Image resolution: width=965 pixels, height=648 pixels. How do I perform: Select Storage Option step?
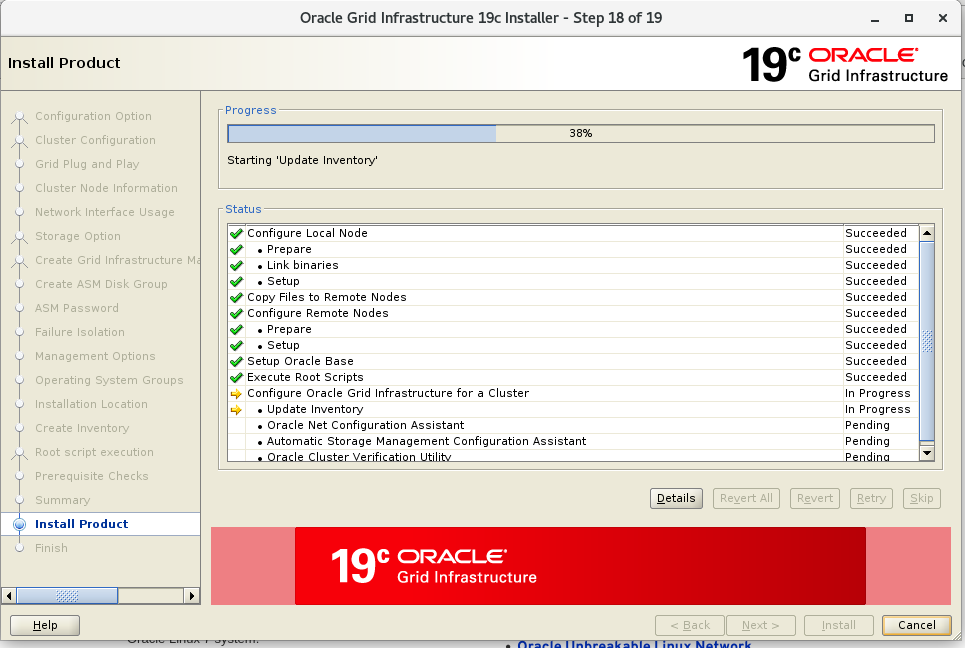pyautogui.click(x=78, y=236)
